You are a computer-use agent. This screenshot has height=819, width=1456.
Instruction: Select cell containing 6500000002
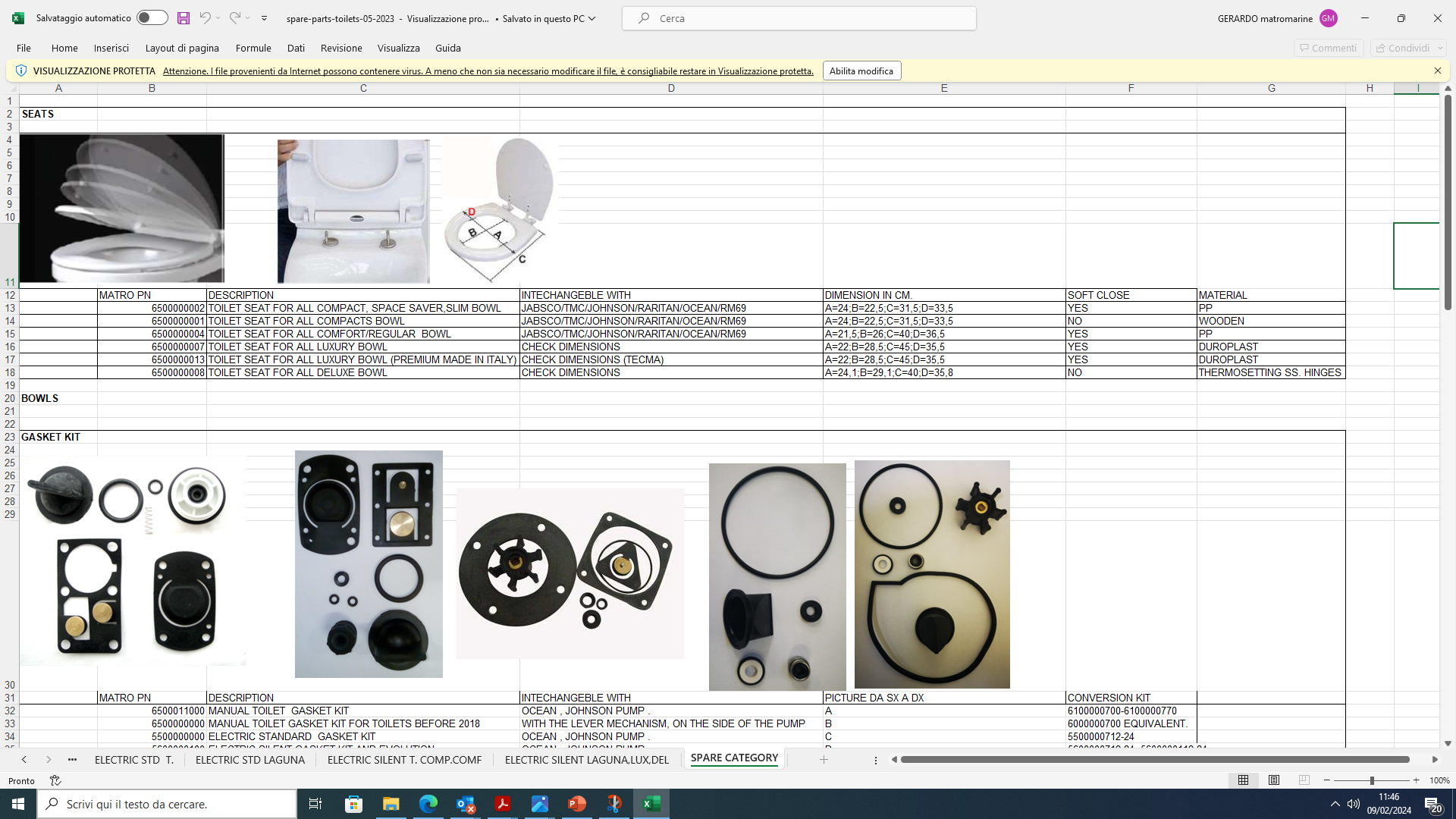(x=152, y=308)
